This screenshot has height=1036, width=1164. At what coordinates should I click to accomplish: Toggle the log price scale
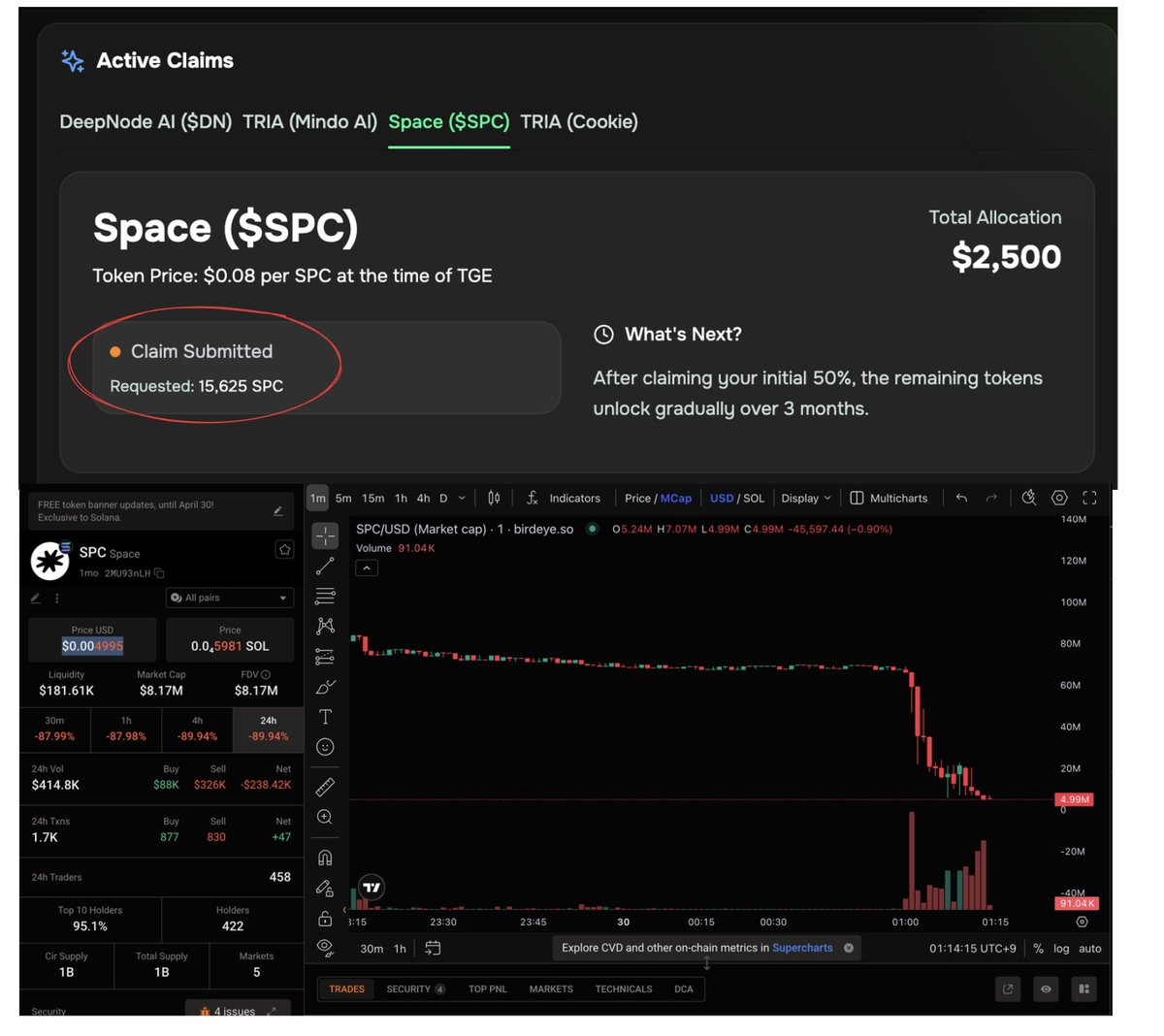point(1061,949)
